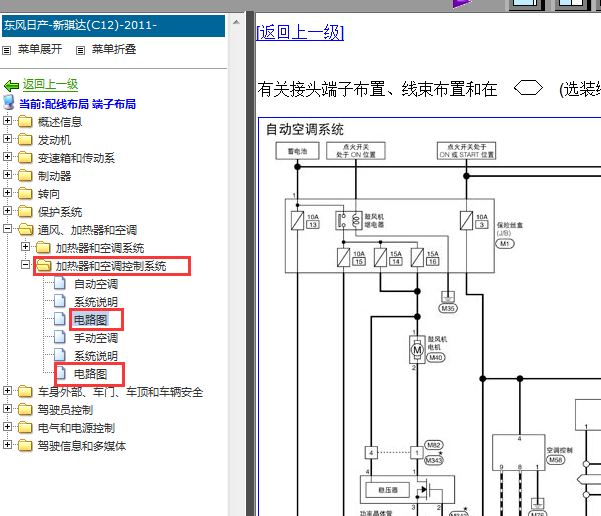Open 系统说明 under 自动空调
The width and height of the screenshot is (601, 516).
[x=96, y=302]
